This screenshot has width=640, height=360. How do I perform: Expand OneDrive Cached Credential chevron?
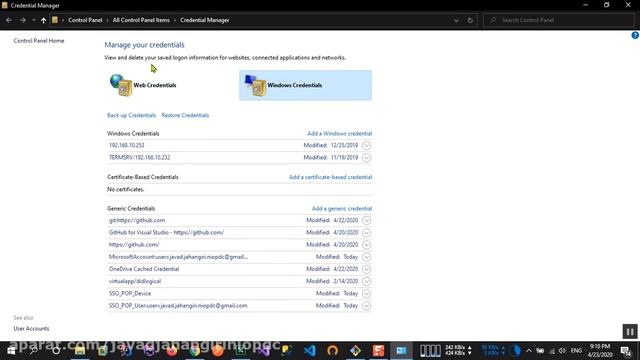pos(367,269)
